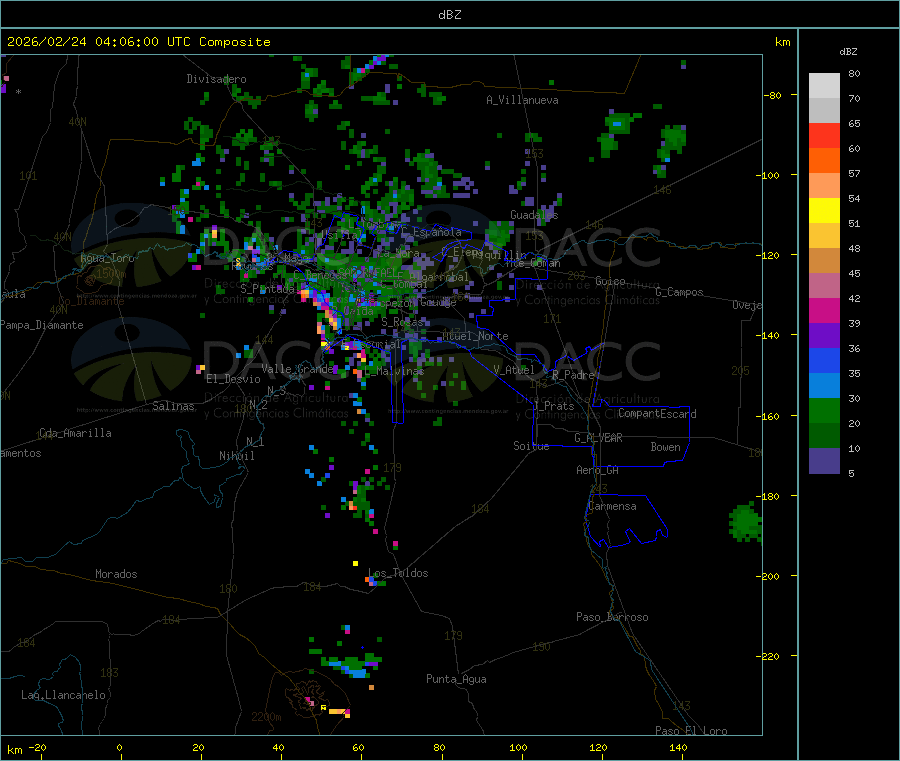Image resolution: width=900 pixels, height=761 pixels.
Task: Click the Carmensa location label
Action: tap(612, 506)
